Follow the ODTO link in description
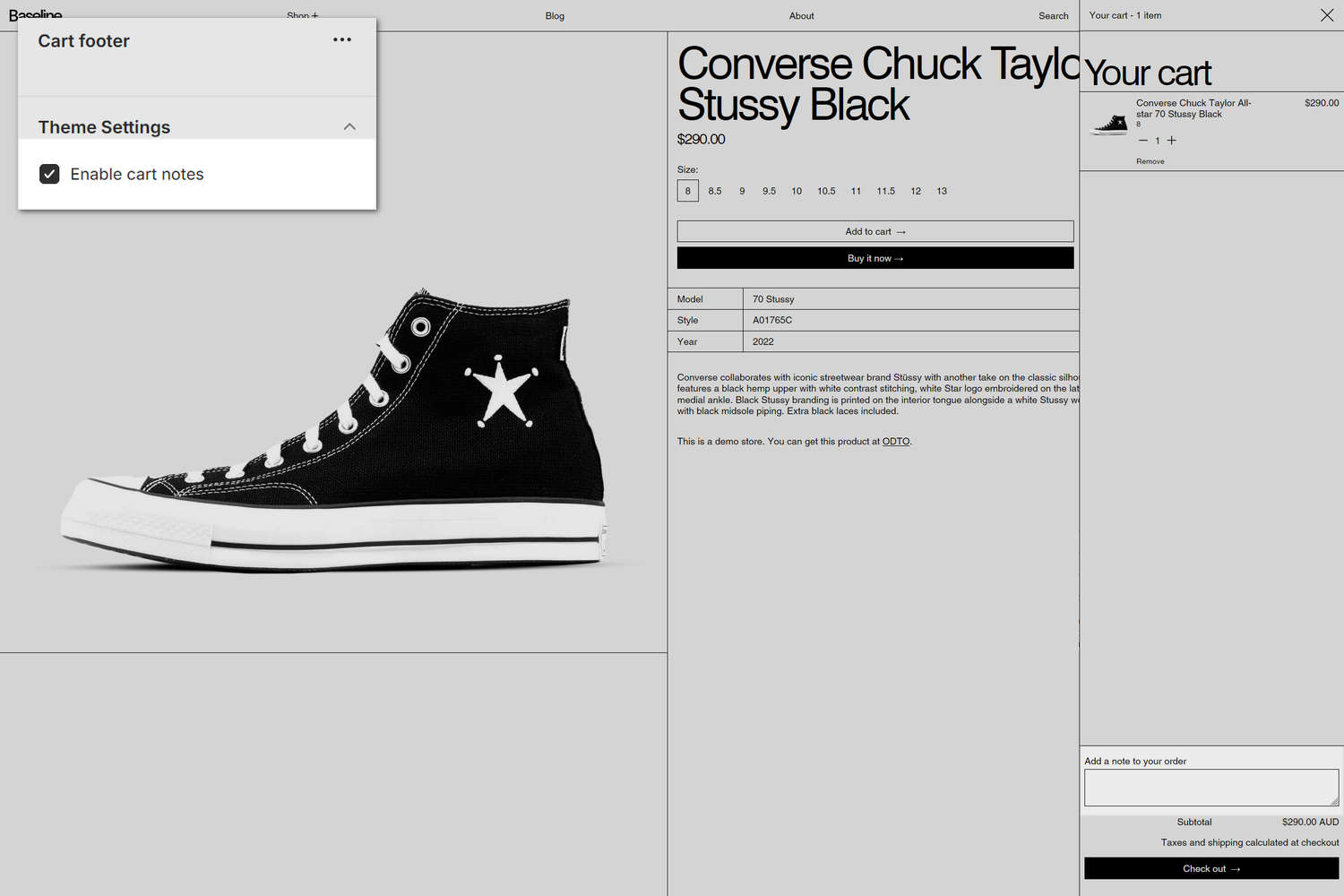Viewport: 1344px width, 896px height. coord(895,442)
